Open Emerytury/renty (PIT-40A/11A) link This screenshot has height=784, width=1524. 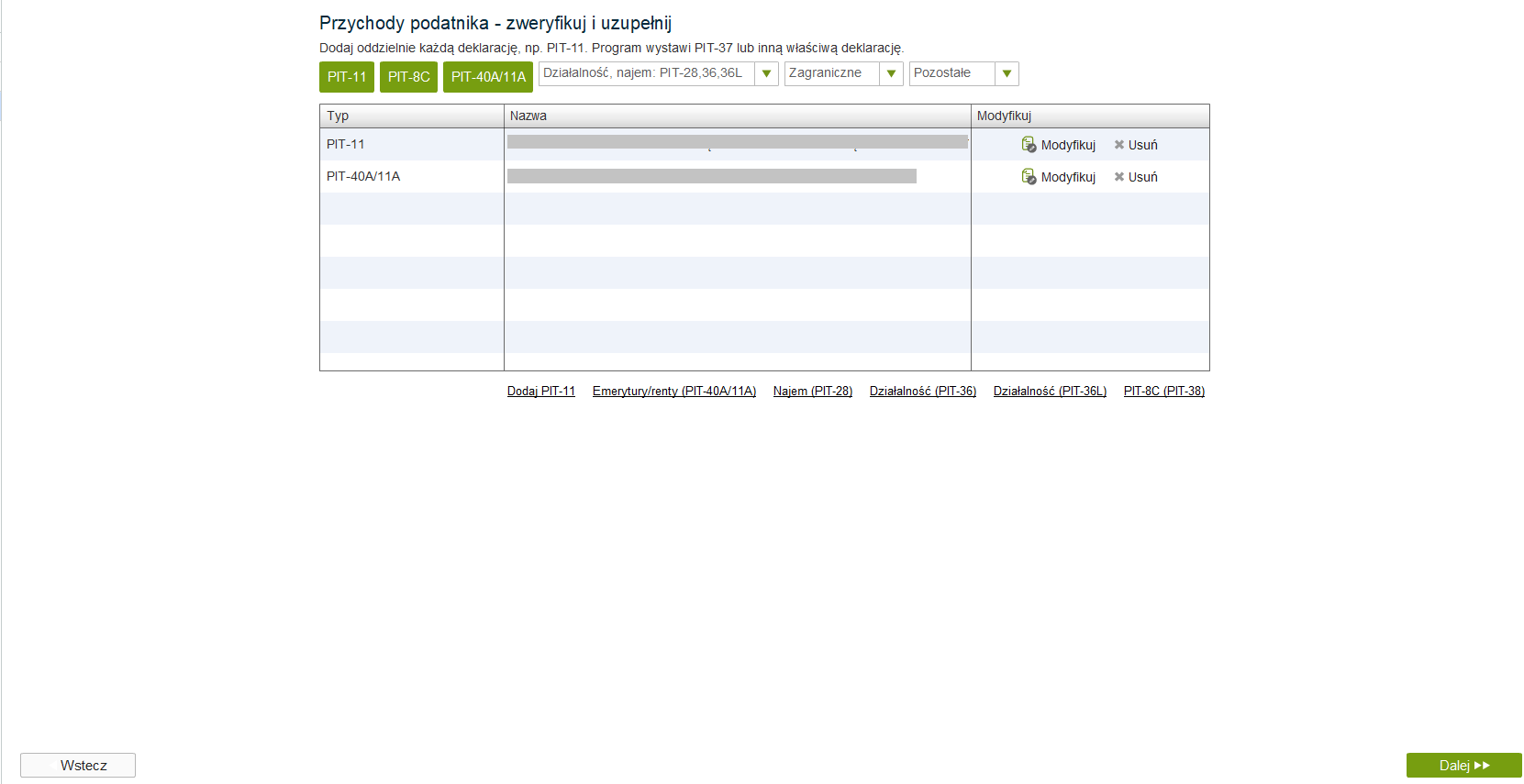coord(674,392)
